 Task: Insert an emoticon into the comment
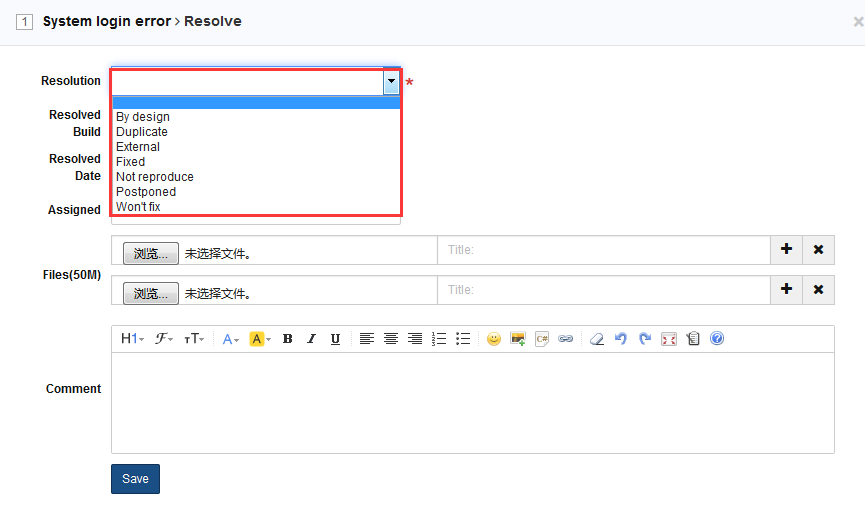click(x=493, y=339)
